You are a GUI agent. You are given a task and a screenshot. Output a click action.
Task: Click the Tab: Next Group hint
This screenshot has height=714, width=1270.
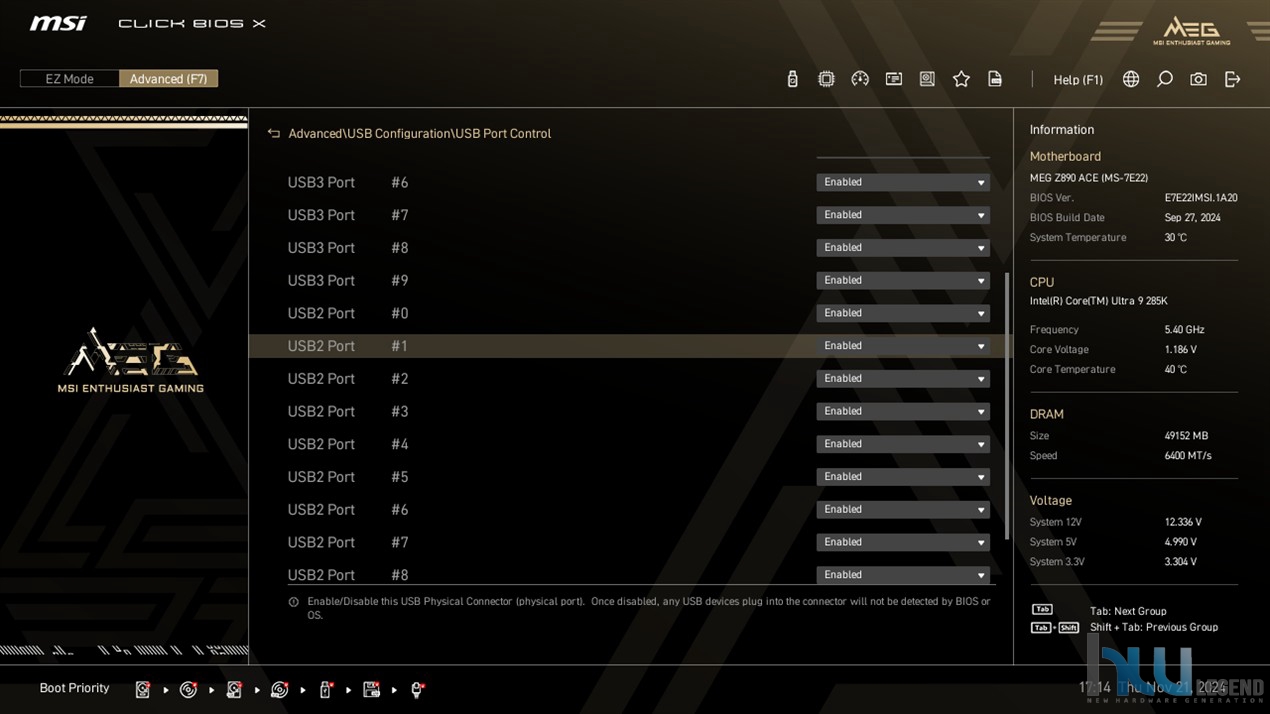(1128, 611)
